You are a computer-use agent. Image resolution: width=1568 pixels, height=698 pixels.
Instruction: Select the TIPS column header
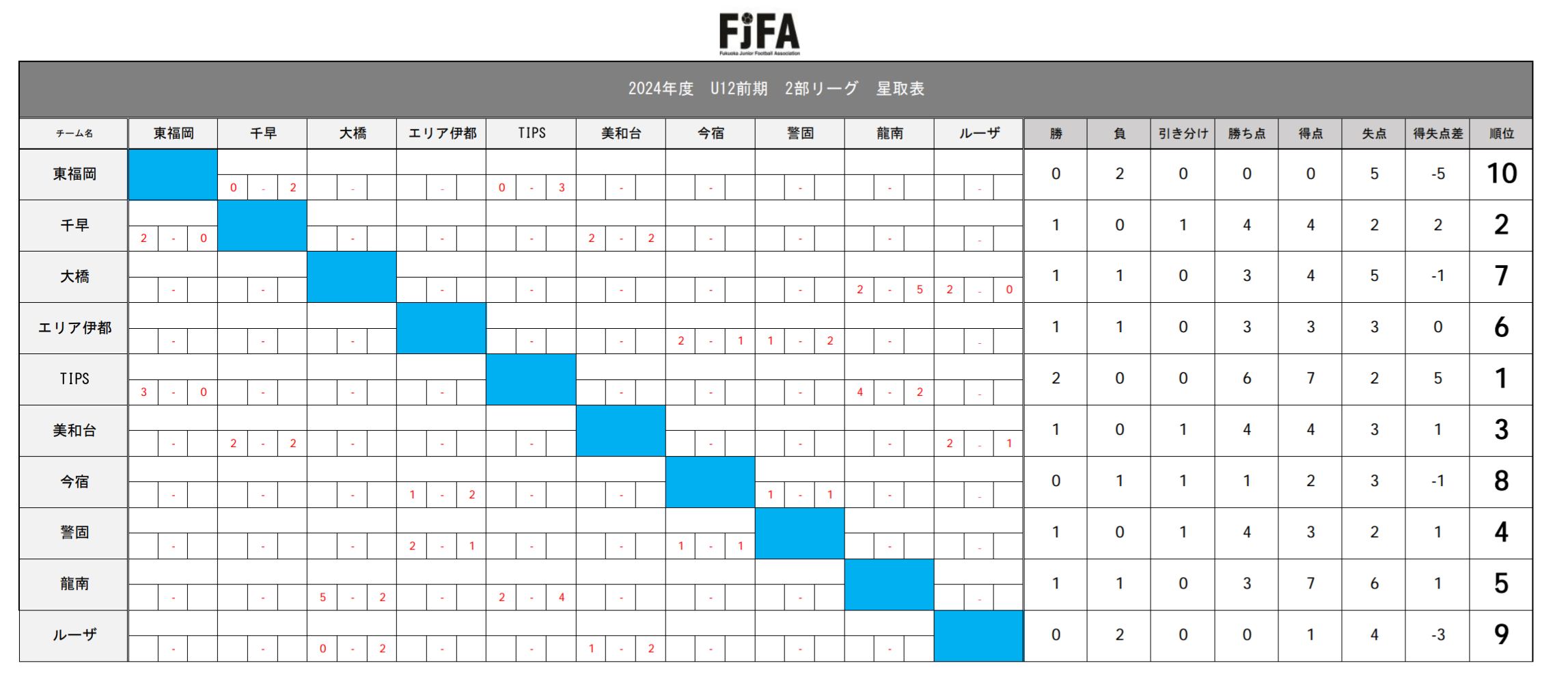(x=531, y=133)
